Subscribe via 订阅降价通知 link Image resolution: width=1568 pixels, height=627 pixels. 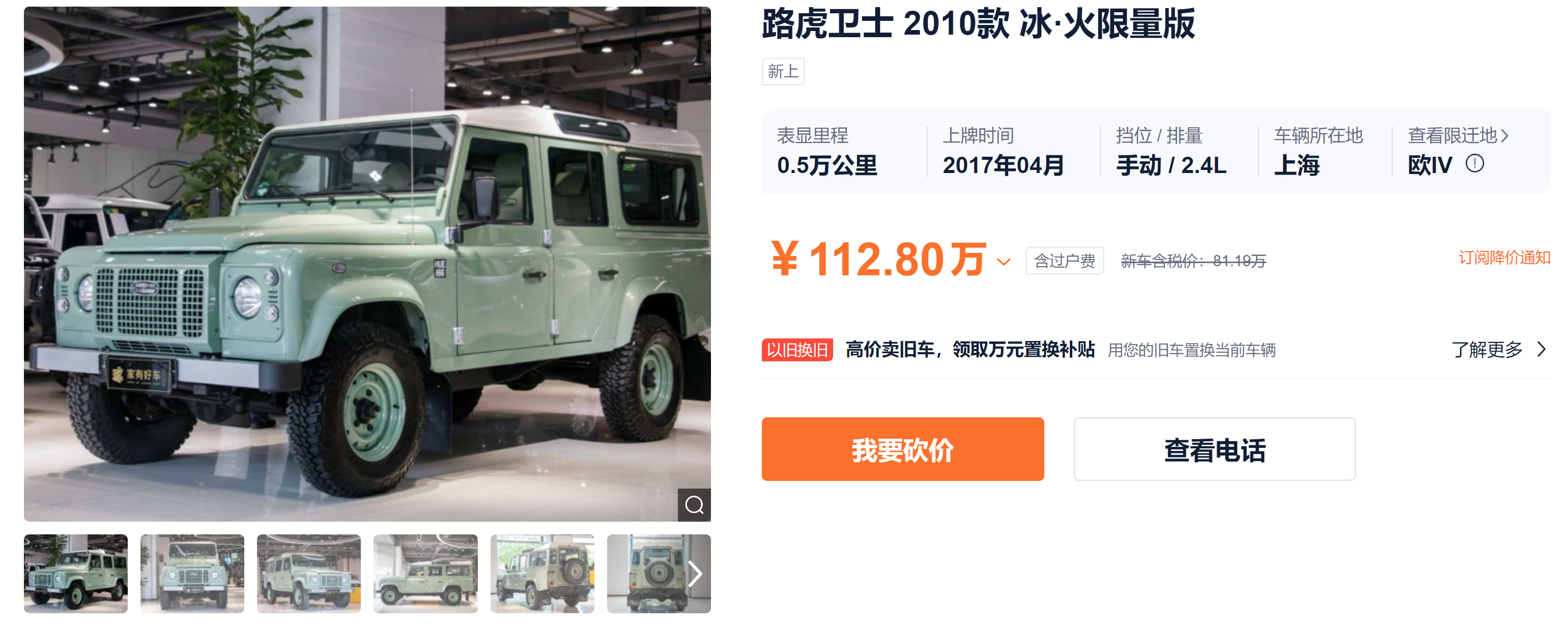1504,258
